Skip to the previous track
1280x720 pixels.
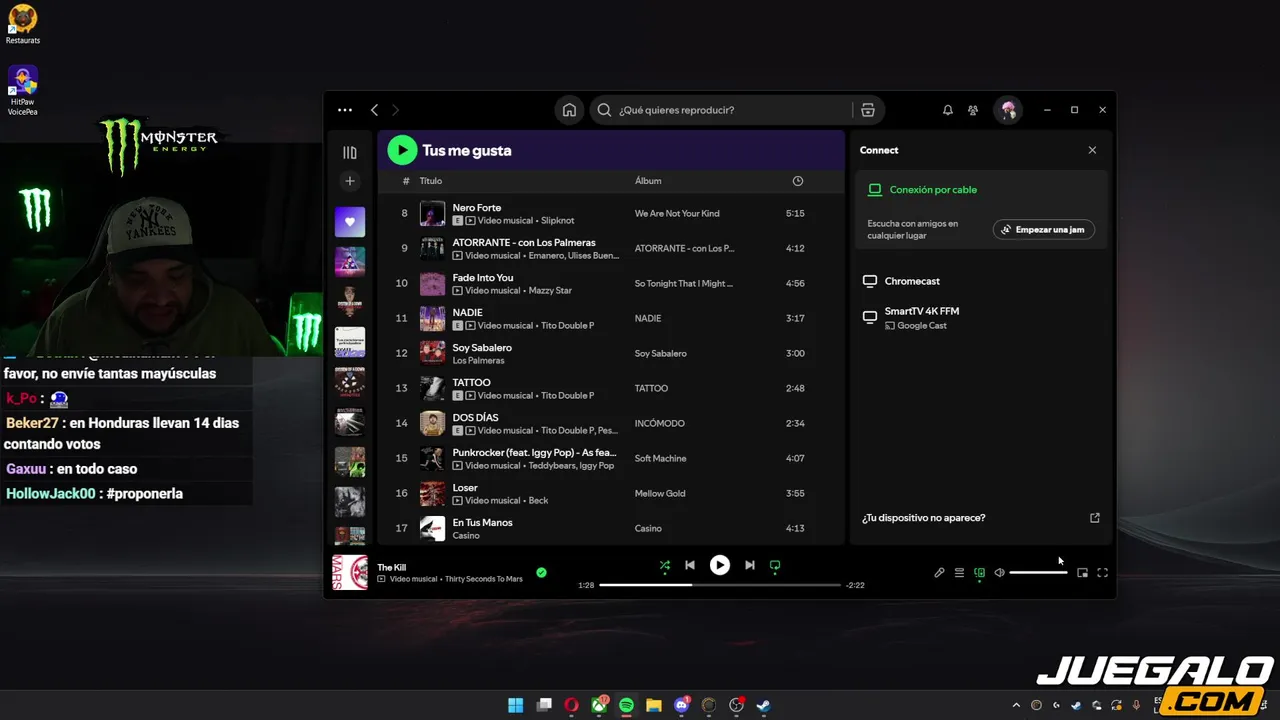[x=690, y=565]
